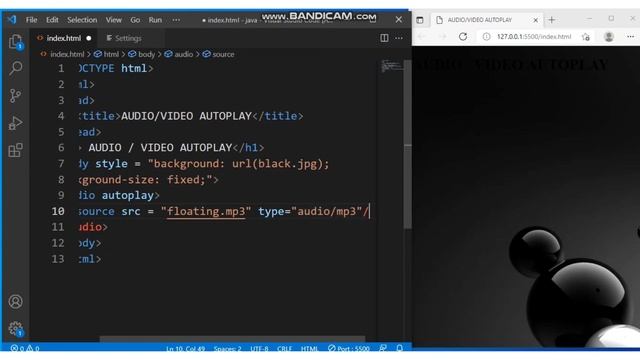Open the Run menu
Image resolution: width=640 pixels, height=360 pixels.
tap(155, 20)
